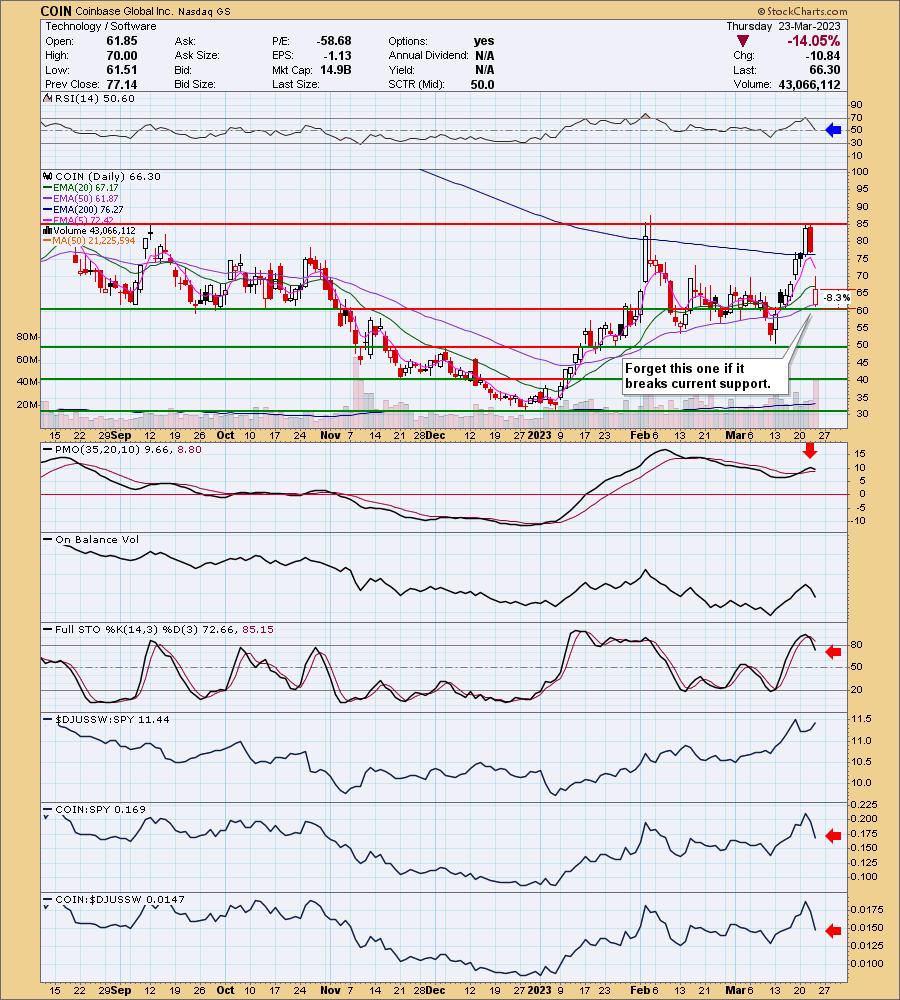Click the COIN ticker symbol in header
The image size is (900, 1000).
(56, 11)
